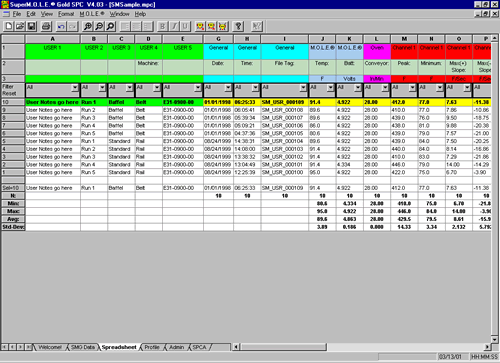The height and width of the screenshot is (363, 500).
Task: Open column J Temp filter dropdown
Action: tap(330, 87)
